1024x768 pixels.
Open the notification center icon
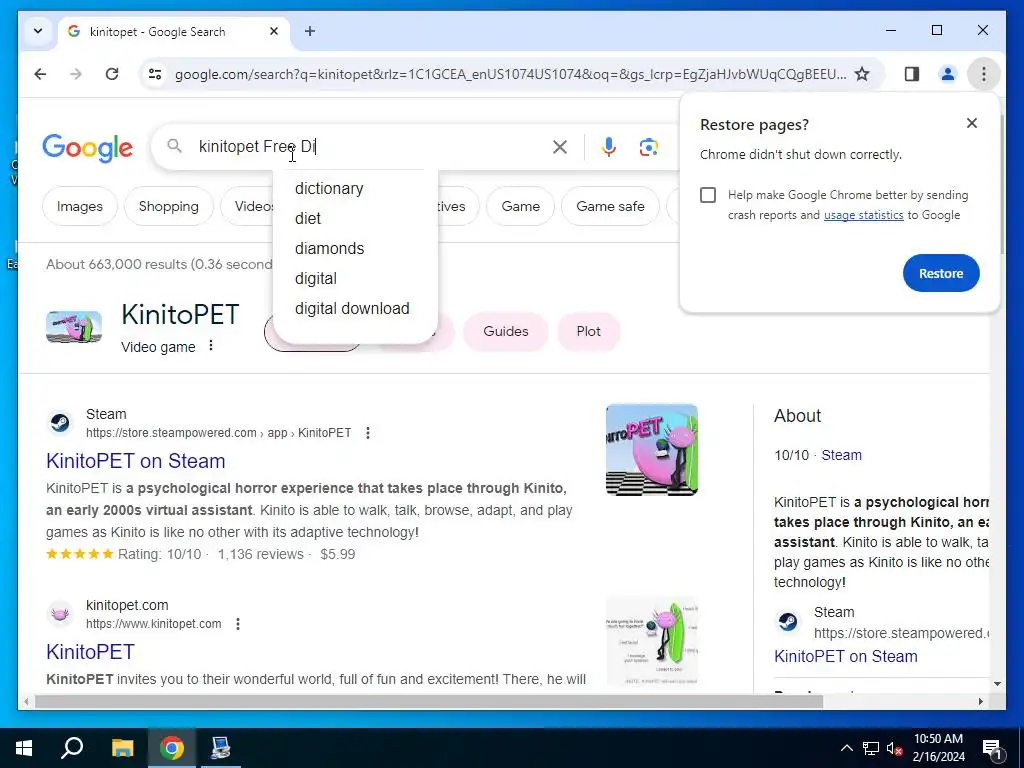tap(992, 749)
